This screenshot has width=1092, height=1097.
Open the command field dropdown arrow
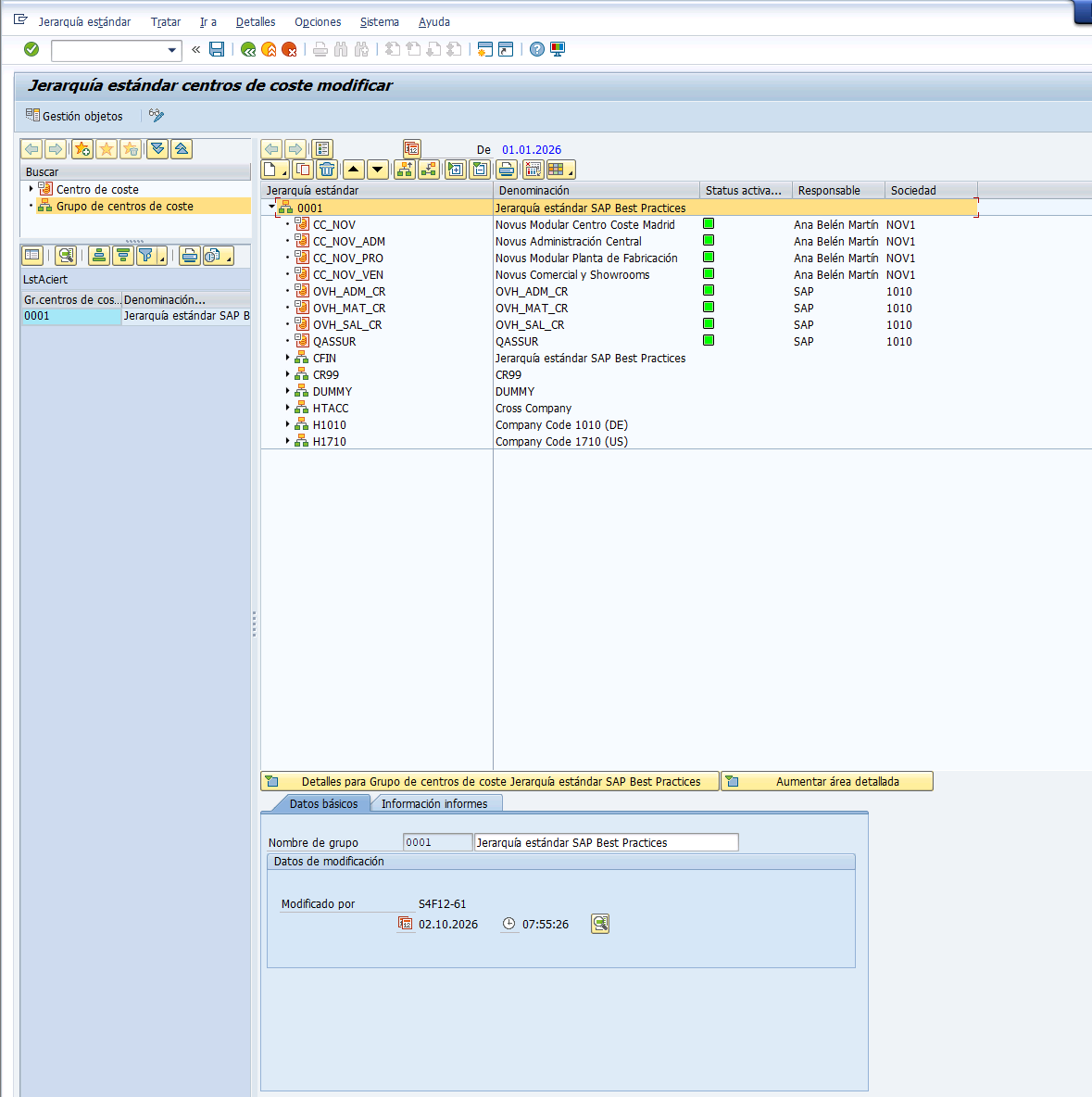172,50
